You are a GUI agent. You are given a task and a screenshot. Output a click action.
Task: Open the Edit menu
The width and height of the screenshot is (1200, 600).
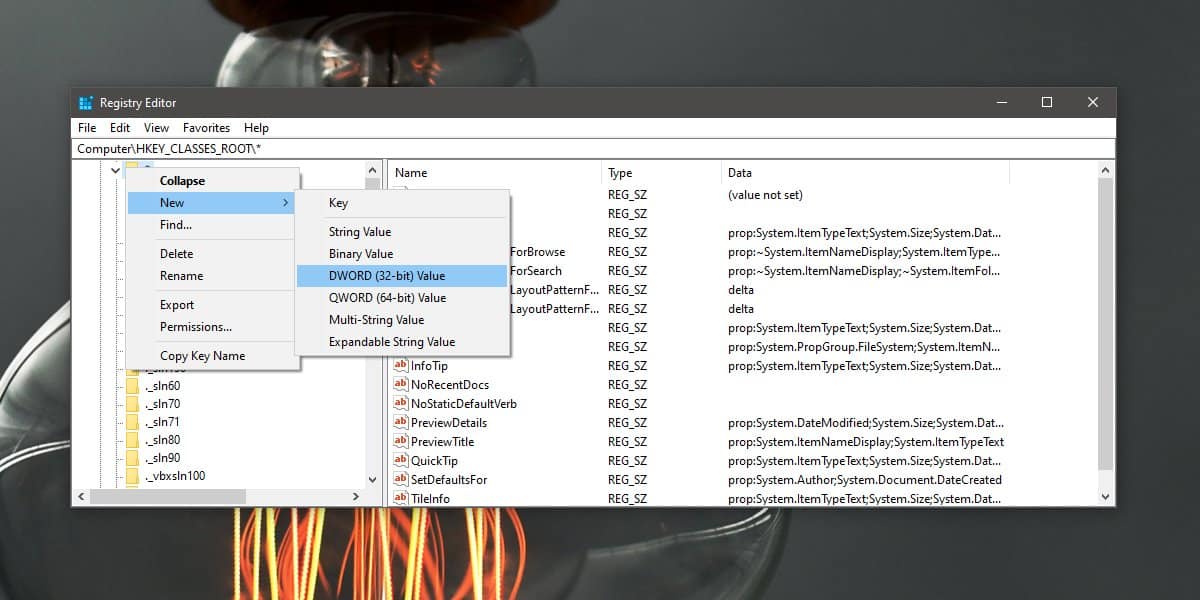click(120, 128)
